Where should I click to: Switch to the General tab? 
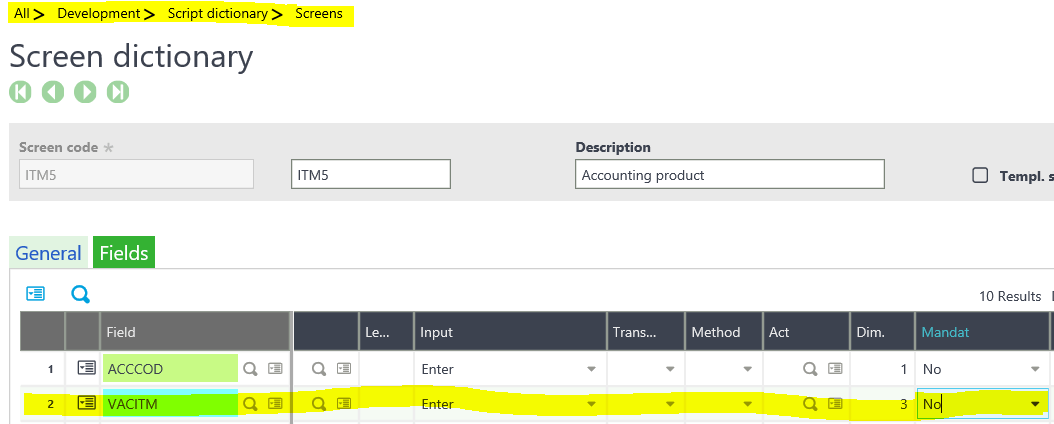click(48, 253)
